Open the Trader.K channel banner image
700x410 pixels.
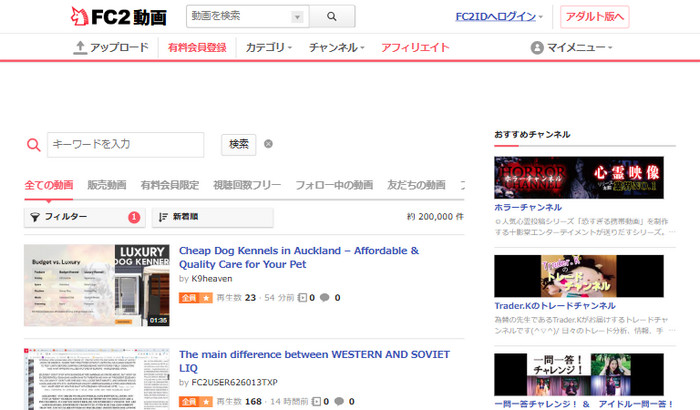tap(579, 276)
